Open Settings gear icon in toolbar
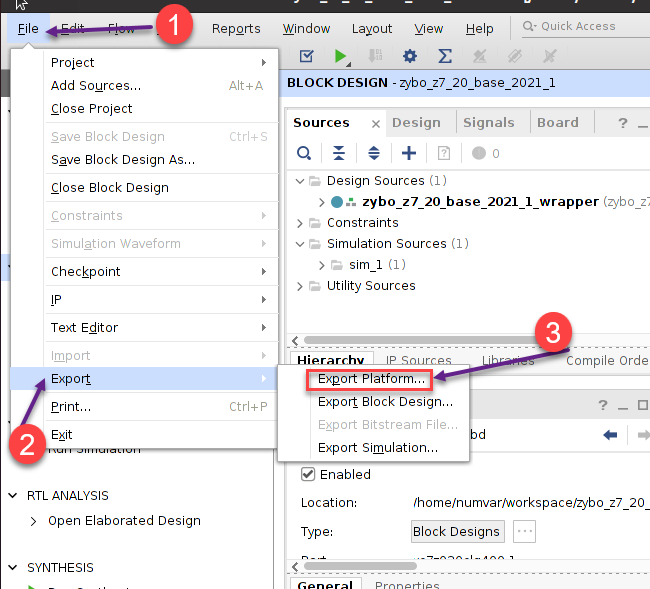The height and width of the screenshot is (589, 650). click(409, 56)
